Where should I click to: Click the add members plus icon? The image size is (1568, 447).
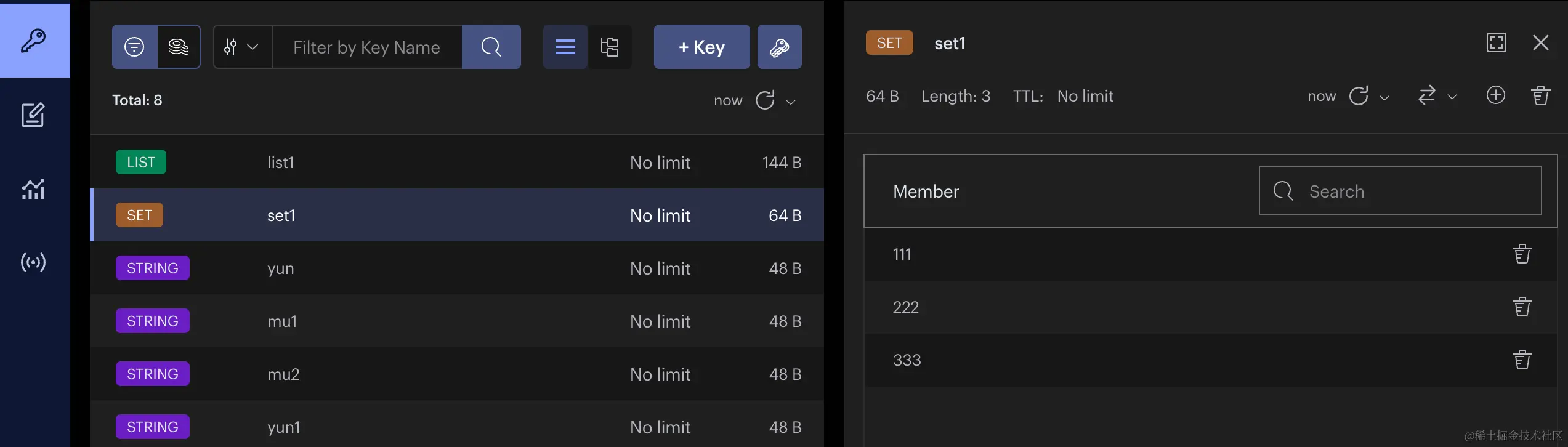pyautogui.click(x=1495, y=95)
